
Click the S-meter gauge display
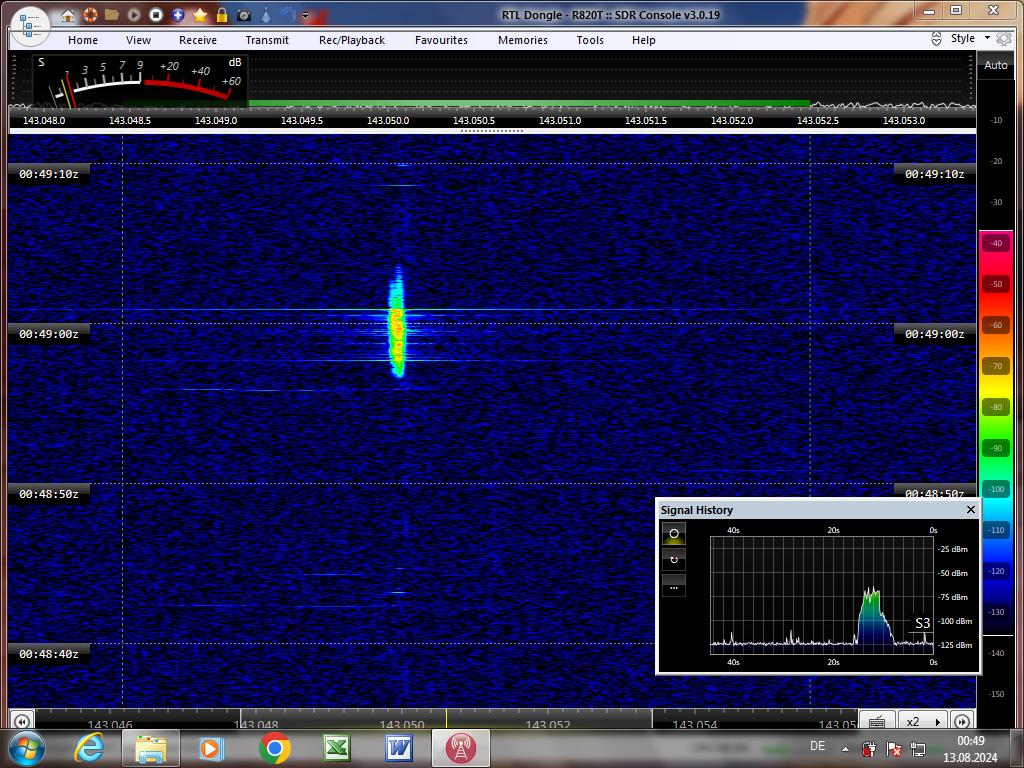140,82
